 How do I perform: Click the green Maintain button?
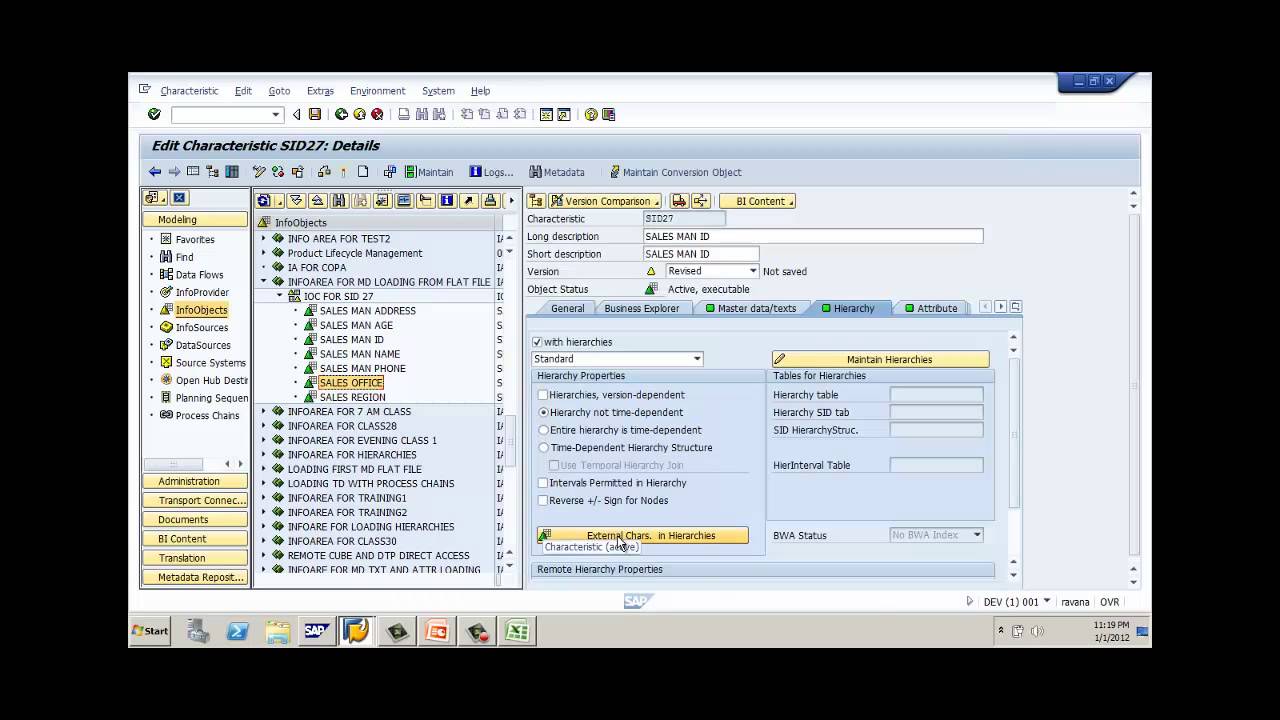coord(429,172)
